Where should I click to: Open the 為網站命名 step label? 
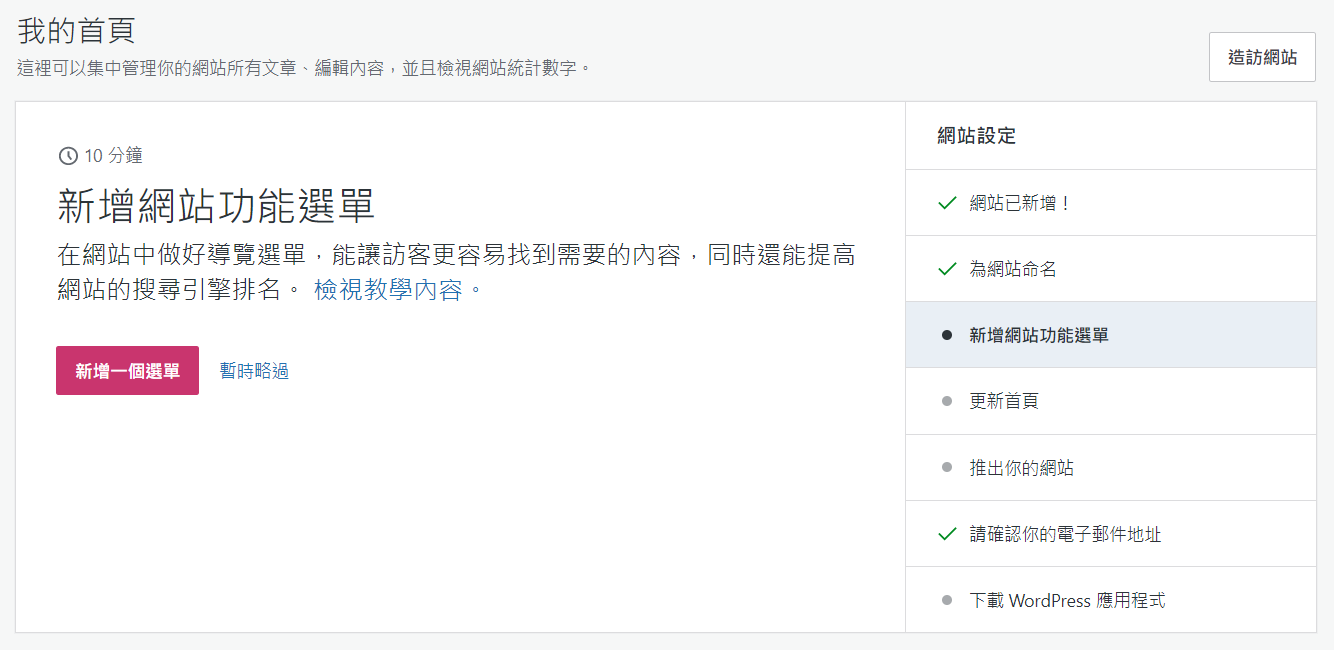tap(1013, 269)
